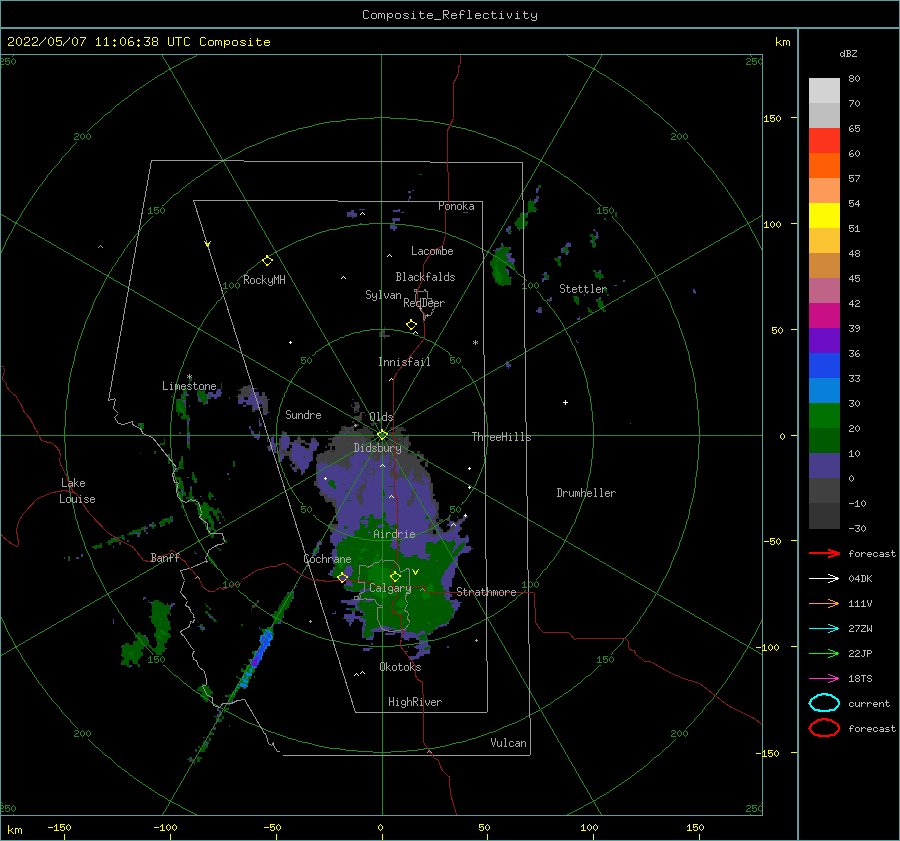This screenshot has height=841, width=900.
Task: Click the Strathmore label
Action: pyautogui.click(x=486, y=592)
